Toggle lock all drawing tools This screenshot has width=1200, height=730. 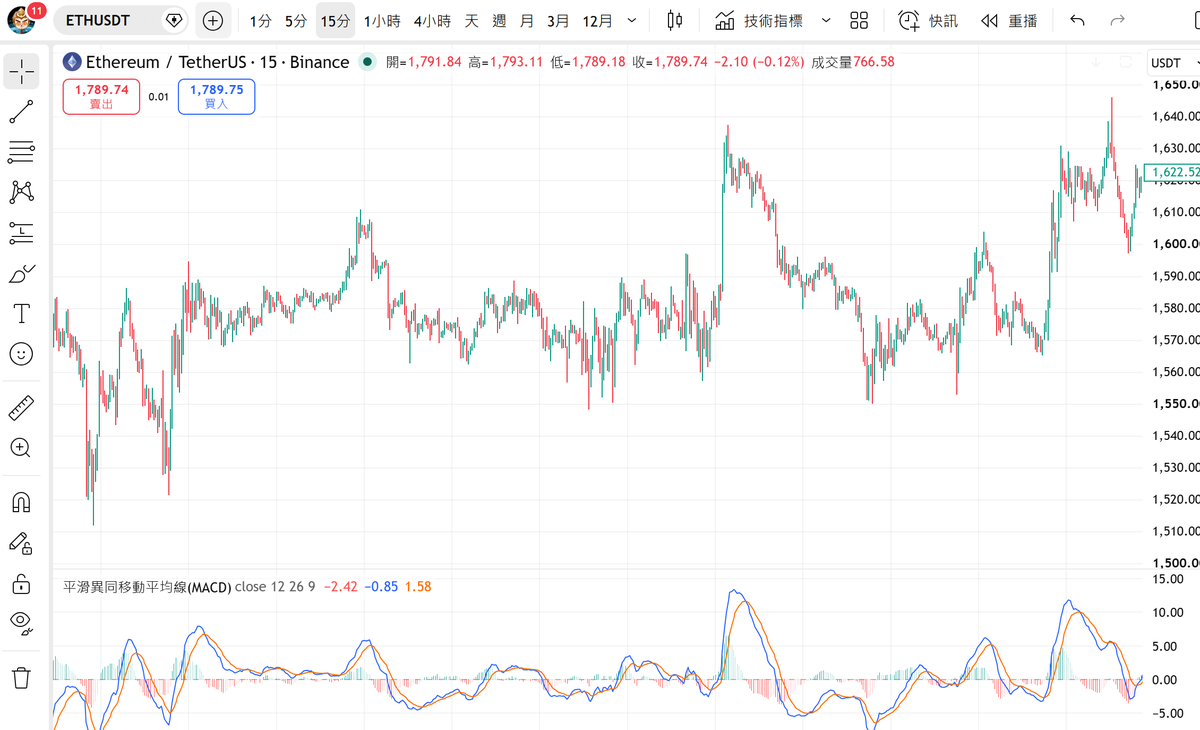pos(21,583)
